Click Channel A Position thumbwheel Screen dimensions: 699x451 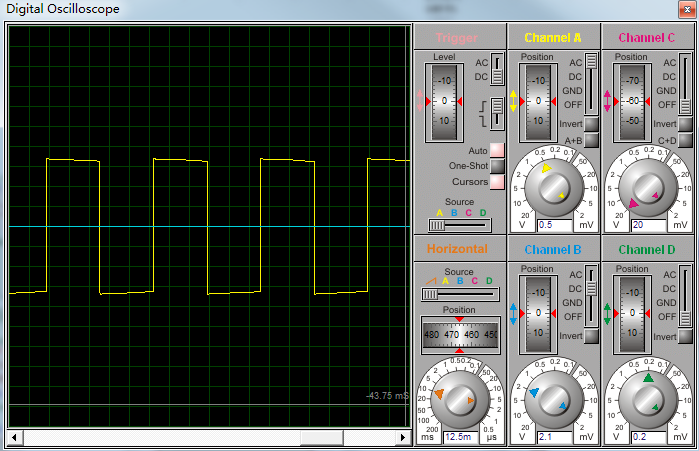pos(538,102)
